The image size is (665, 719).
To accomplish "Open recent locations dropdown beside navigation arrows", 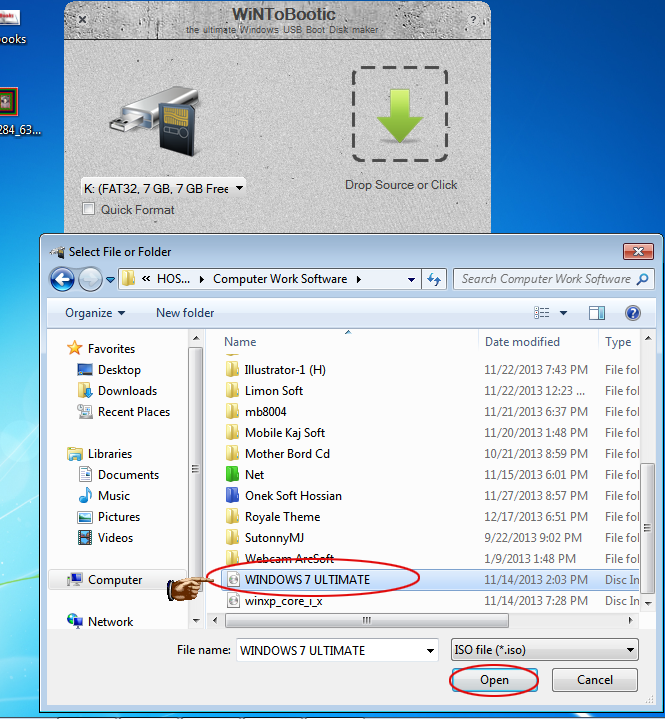I will [x=111, y=279].
